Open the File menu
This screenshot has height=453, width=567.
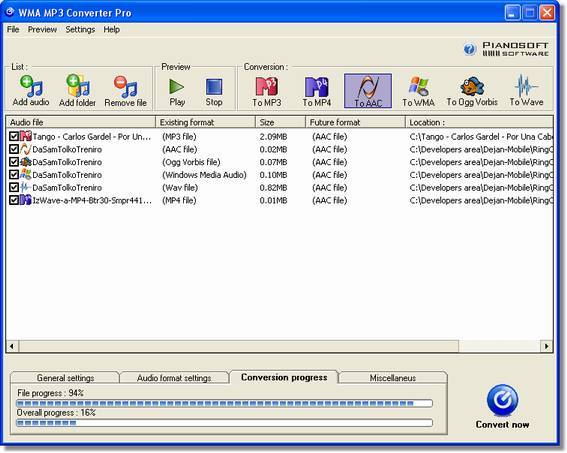[x=13, y=29]
